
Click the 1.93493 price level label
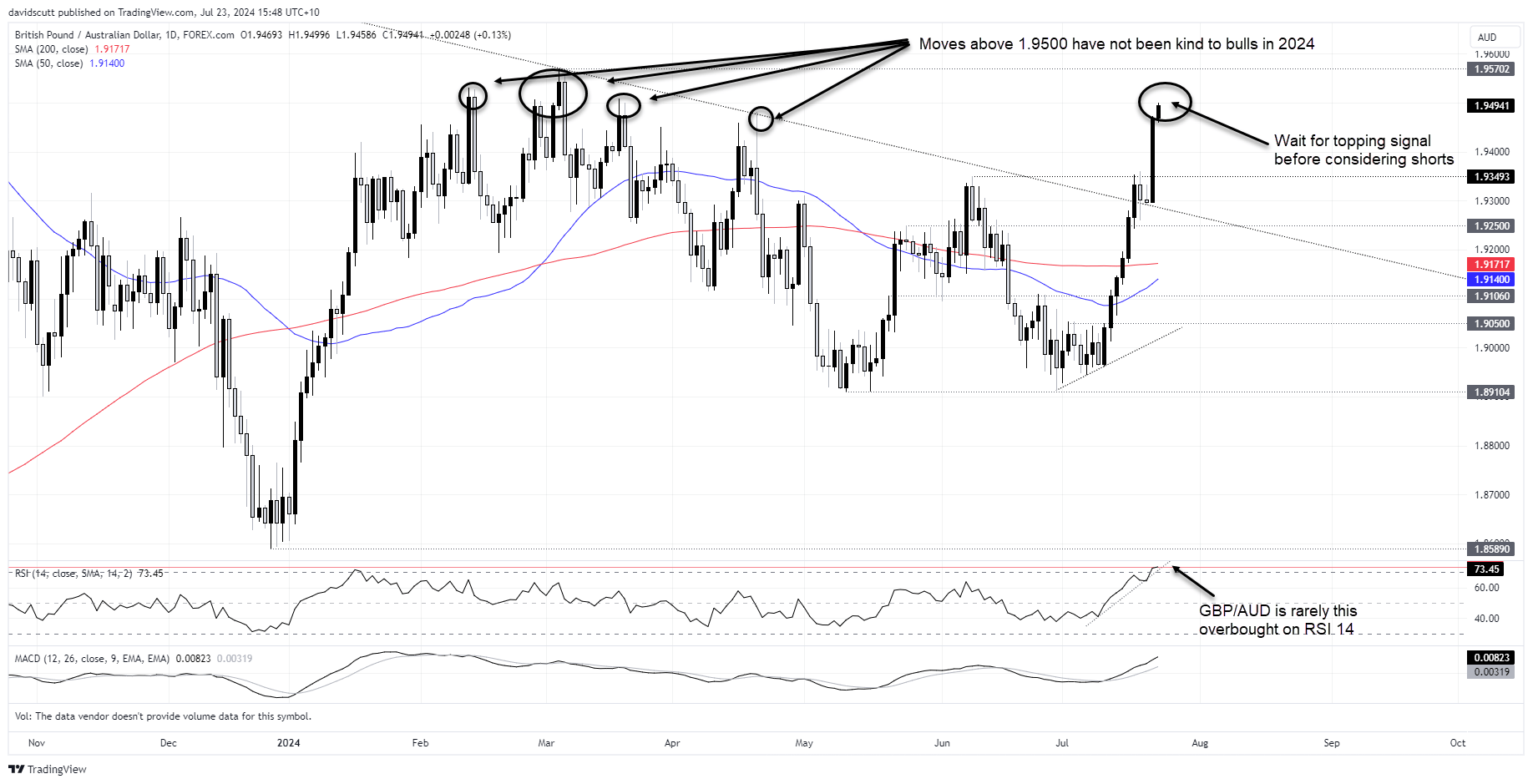pyautogui.click(x=1491, y=177)
